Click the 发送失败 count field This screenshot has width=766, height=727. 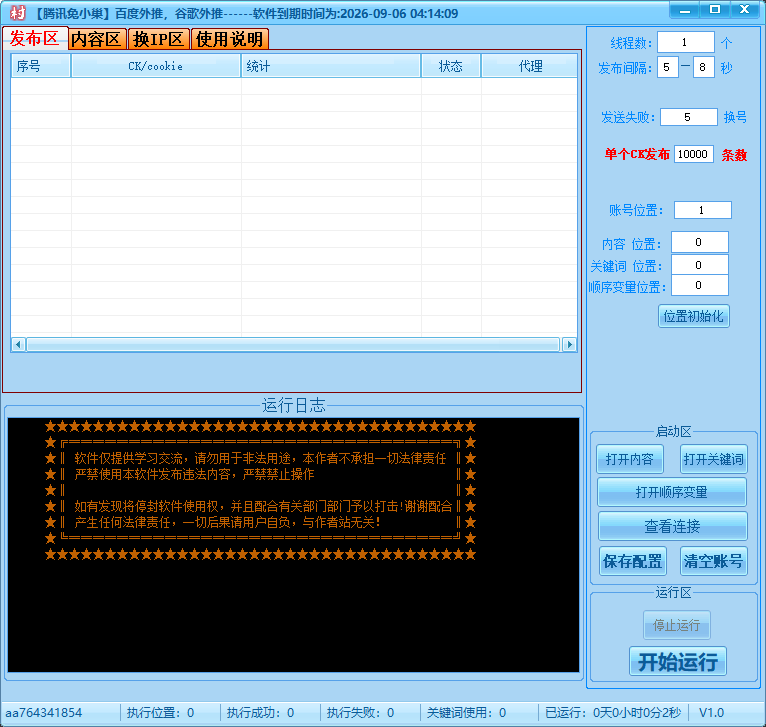pos(687,117)
